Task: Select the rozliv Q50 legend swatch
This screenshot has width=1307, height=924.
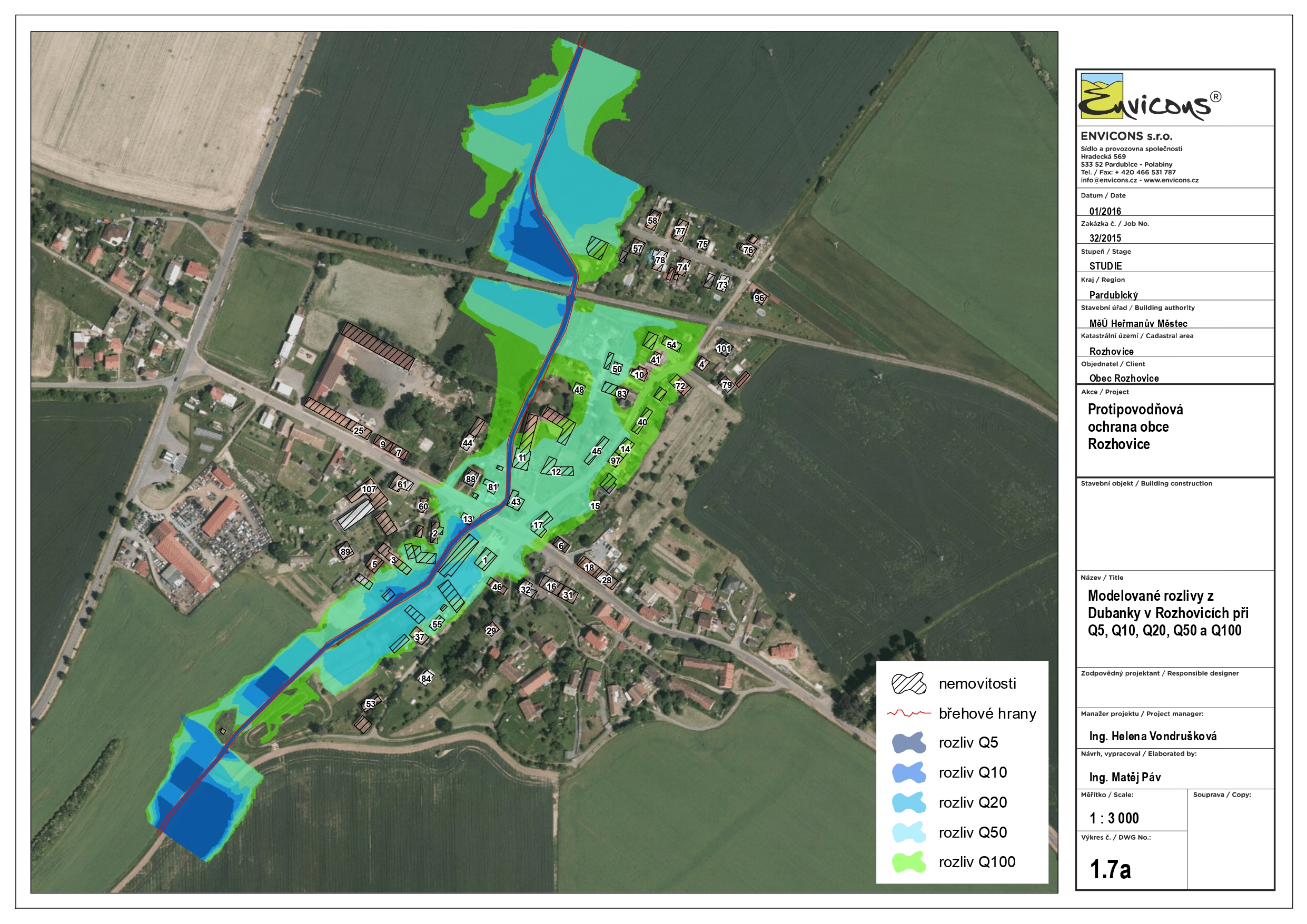Action: 908,832
